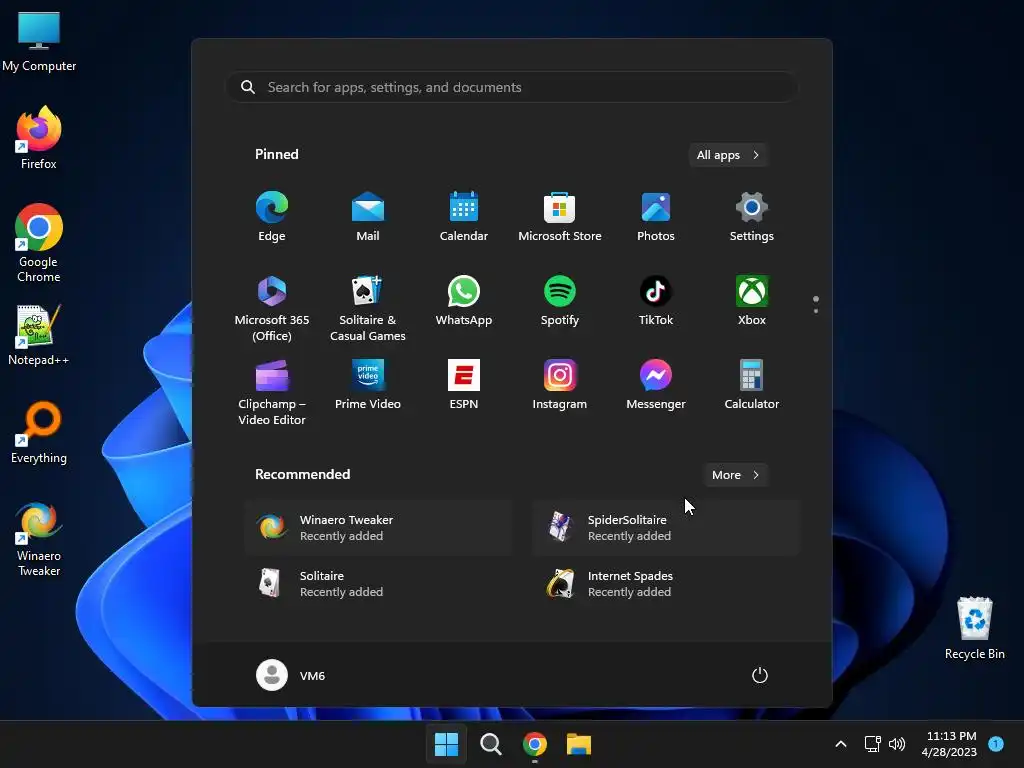Open Chrome from the taskbar

[535, 744]
